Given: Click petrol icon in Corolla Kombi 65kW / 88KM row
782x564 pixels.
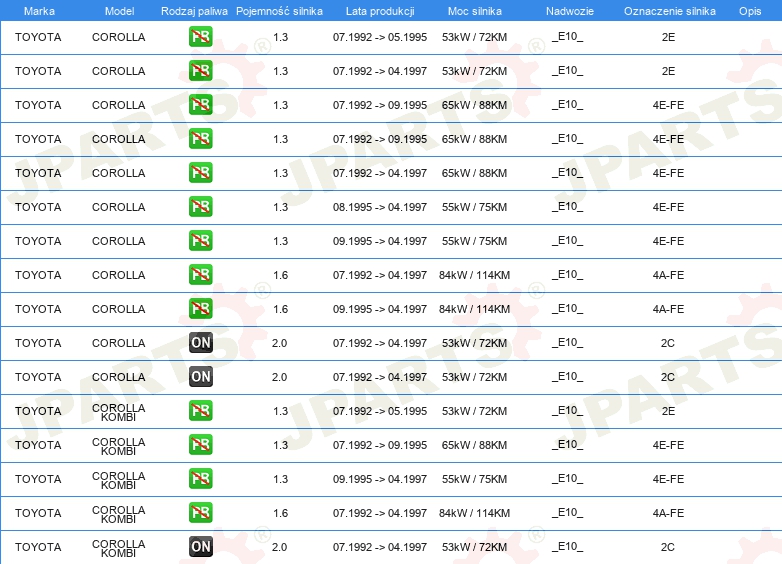Looking at the screenshot, I should [x=200, y=445].
